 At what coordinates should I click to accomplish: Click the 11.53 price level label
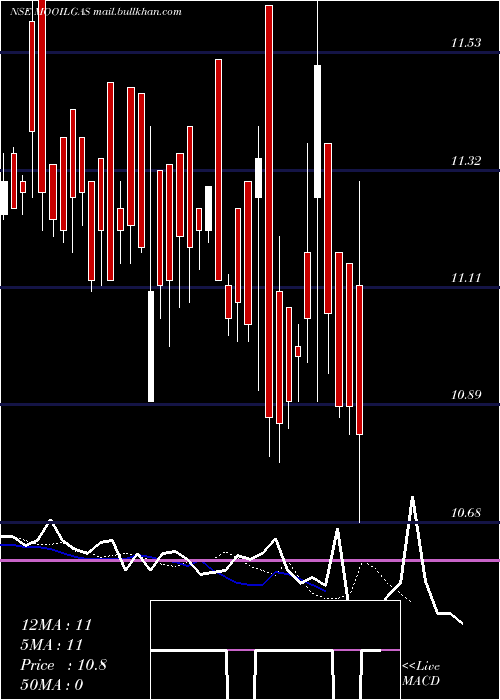pyautogui.click(x=466, y=43)
